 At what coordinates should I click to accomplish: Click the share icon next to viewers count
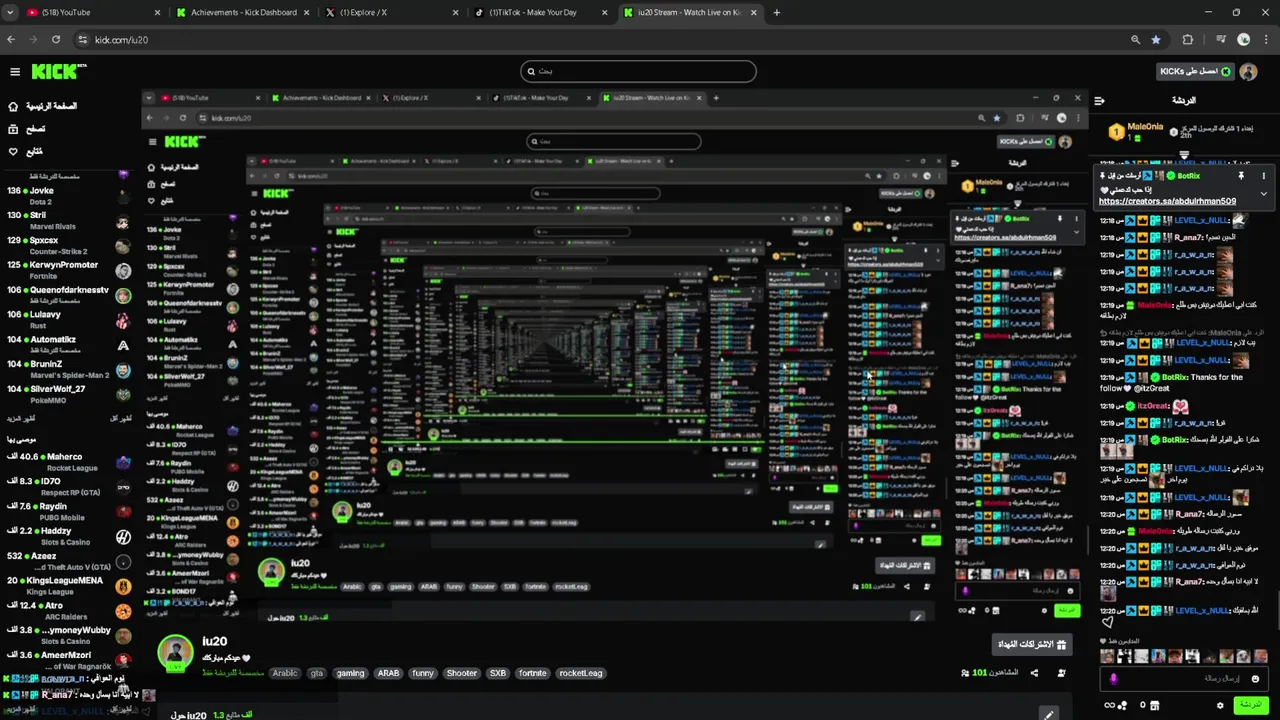pyautogui.click(x=1034, y=673)
